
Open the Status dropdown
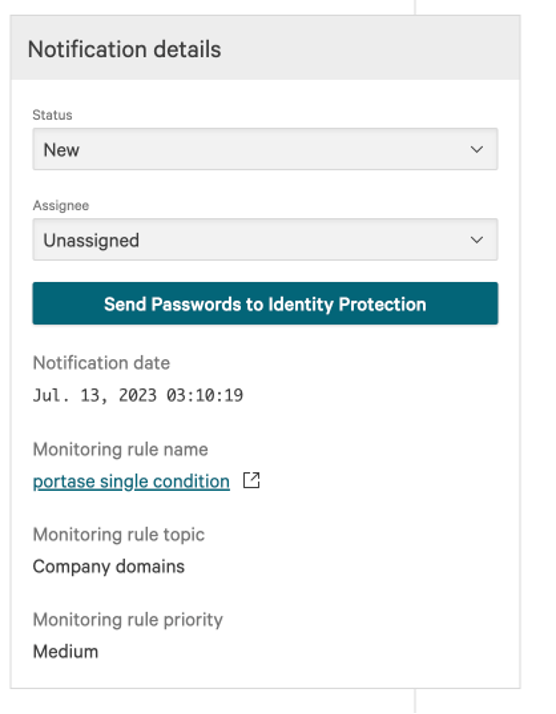(265, 149)
